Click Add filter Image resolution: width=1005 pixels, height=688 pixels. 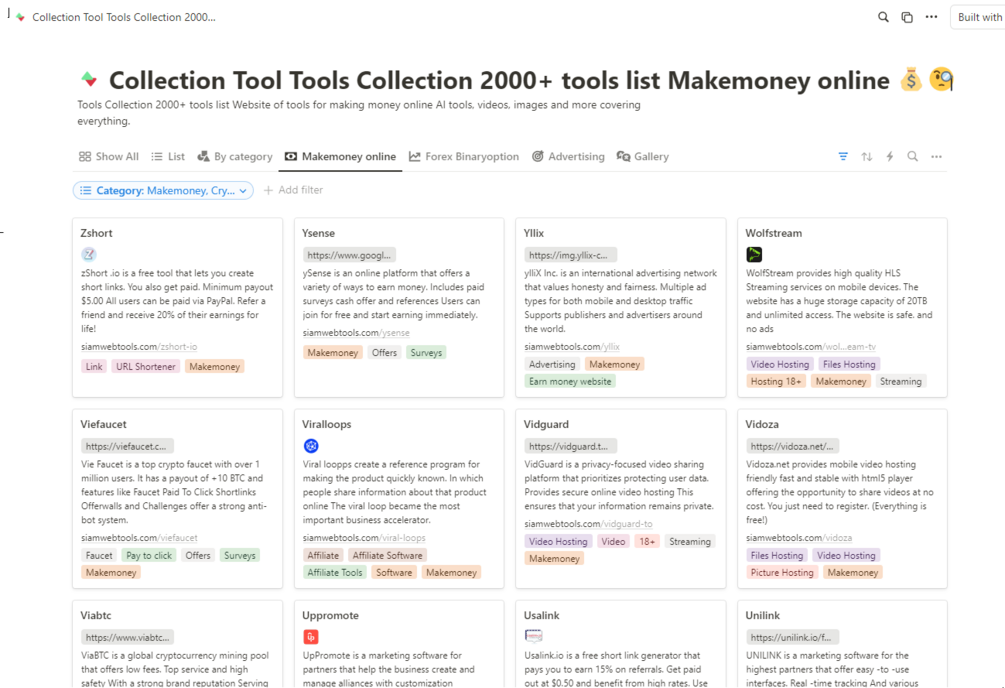pyautogui.click(x=293, y=190)
